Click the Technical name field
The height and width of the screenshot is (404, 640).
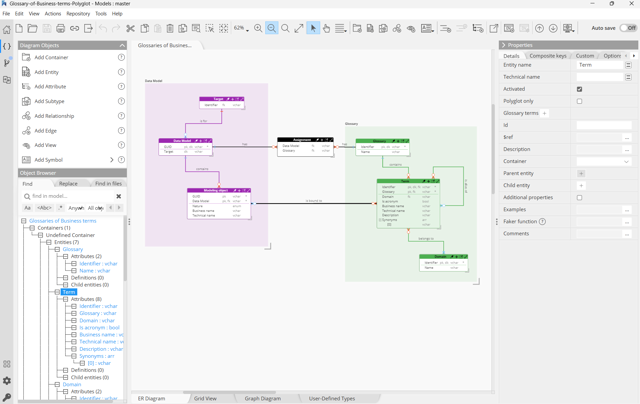point(600,77)
